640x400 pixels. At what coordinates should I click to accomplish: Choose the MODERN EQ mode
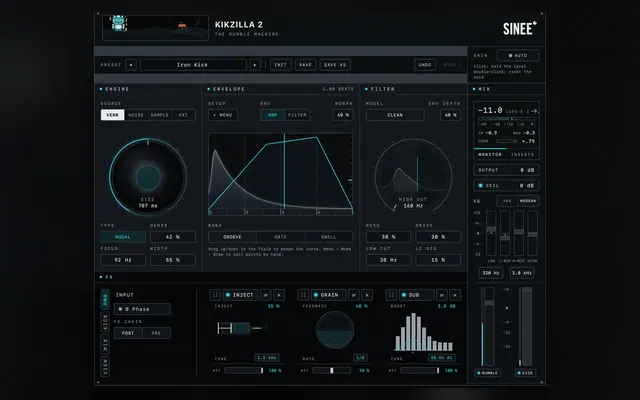(x=528, y=201)
